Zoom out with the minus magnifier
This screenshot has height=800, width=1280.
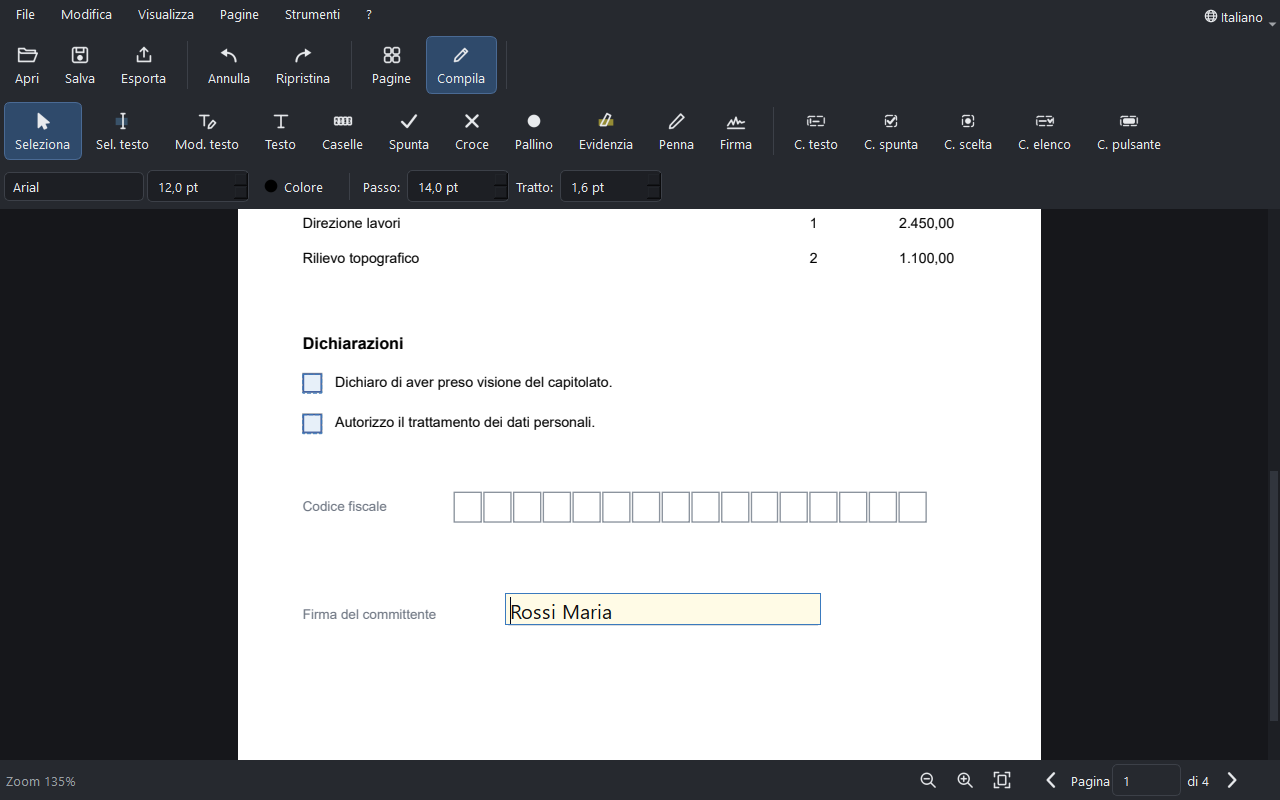(928, 781)
